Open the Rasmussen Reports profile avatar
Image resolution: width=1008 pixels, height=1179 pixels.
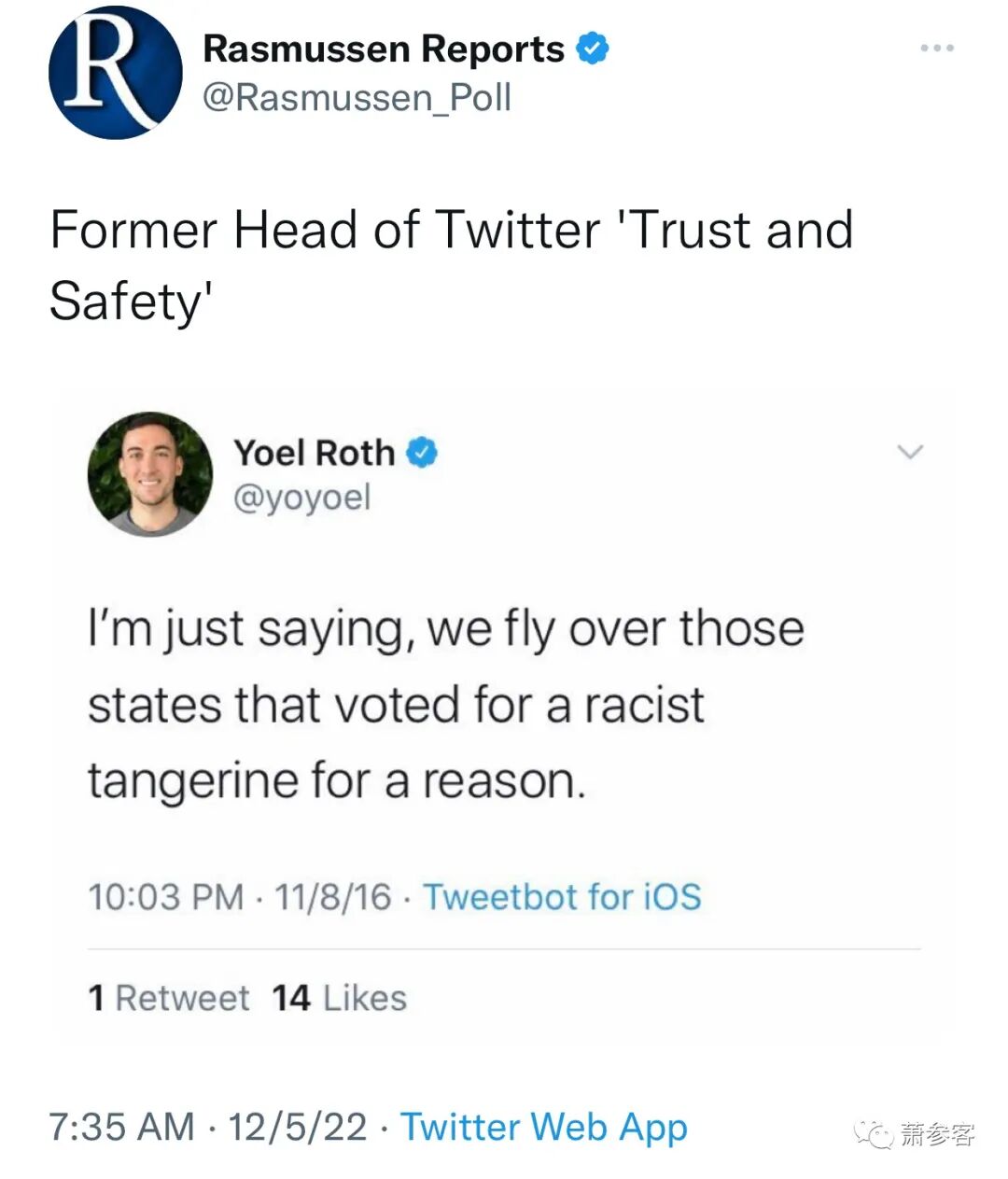[115, 72]
